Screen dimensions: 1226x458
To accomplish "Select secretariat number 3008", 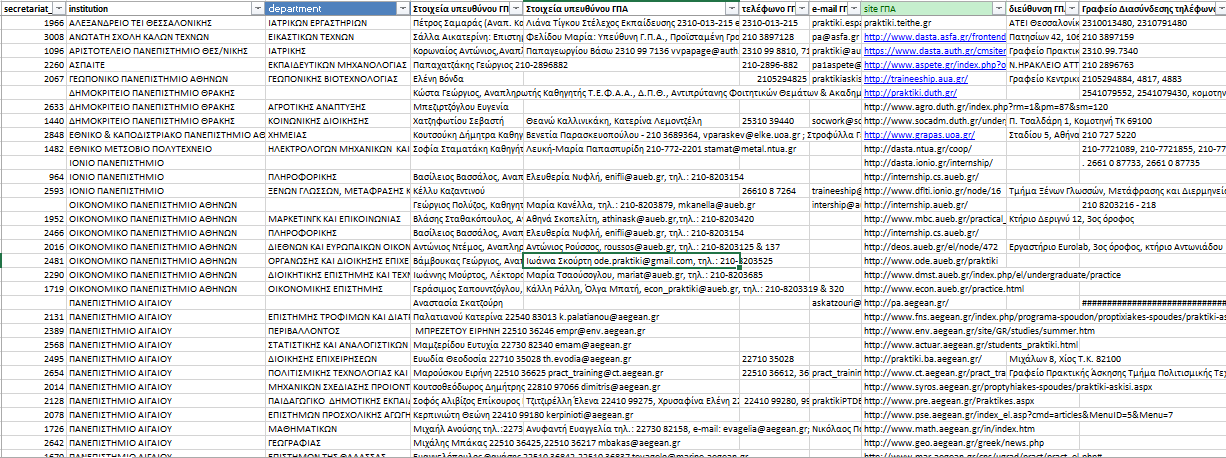I will [34, 35].
